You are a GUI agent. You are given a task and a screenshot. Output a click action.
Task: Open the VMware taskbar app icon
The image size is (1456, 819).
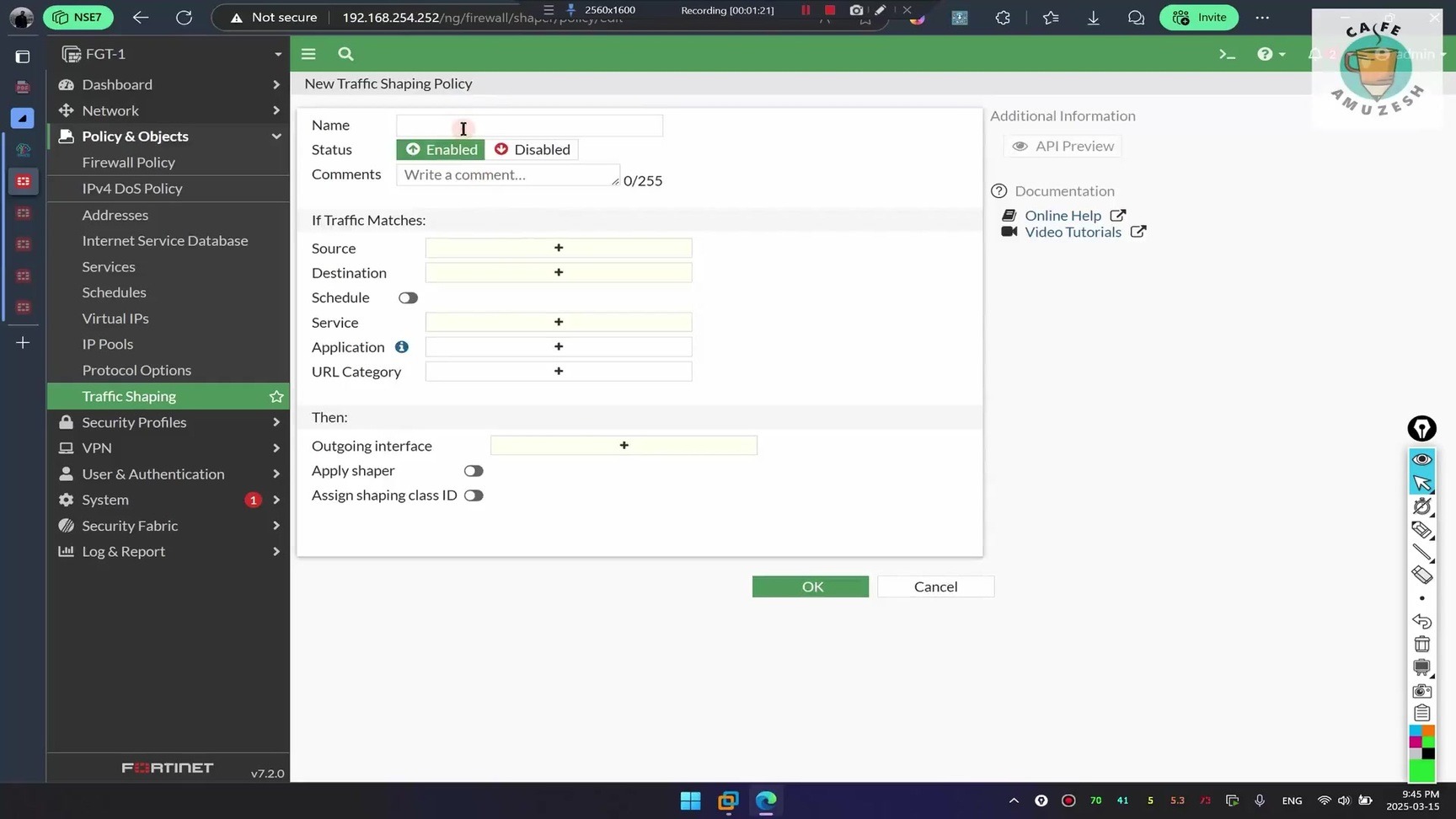pyautogui.click(x=728, y=800)
